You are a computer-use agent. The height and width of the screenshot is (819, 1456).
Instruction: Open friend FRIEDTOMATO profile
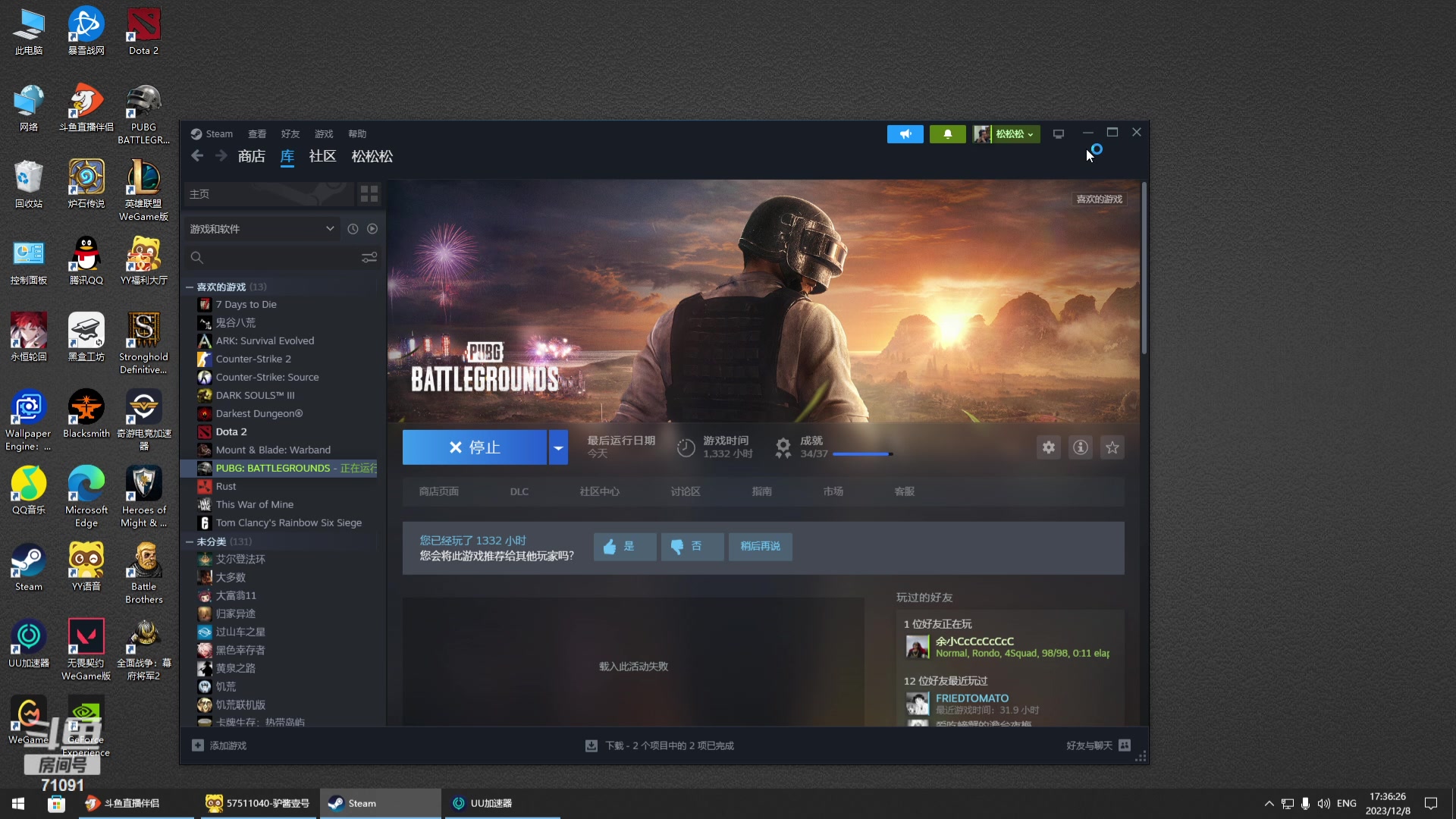[x=971, y=698]
